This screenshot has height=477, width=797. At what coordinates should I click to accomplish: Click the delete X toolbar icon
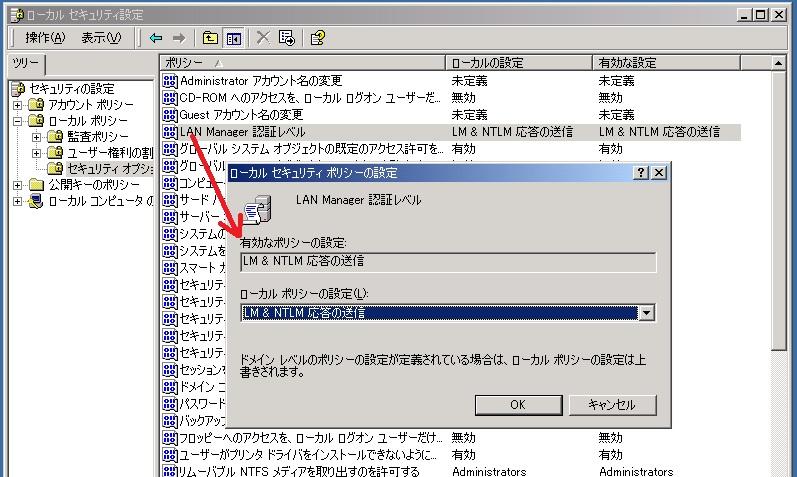(263, 38)
